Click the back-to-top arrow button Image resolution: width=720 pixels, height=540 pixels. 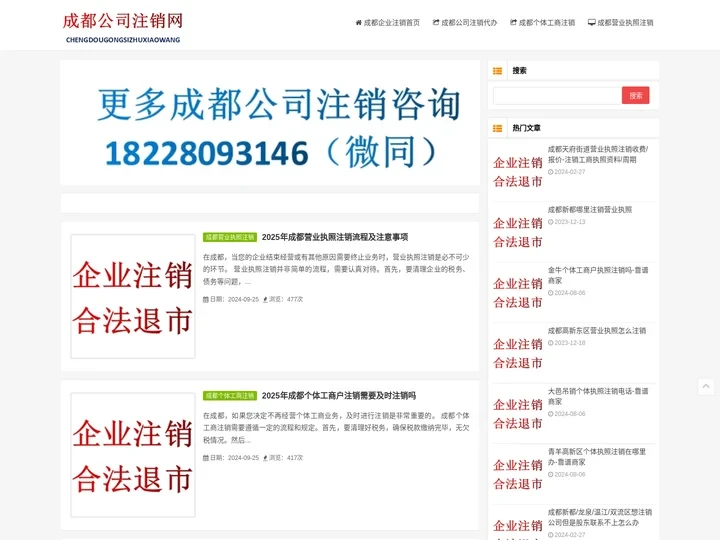click(706, 387)
